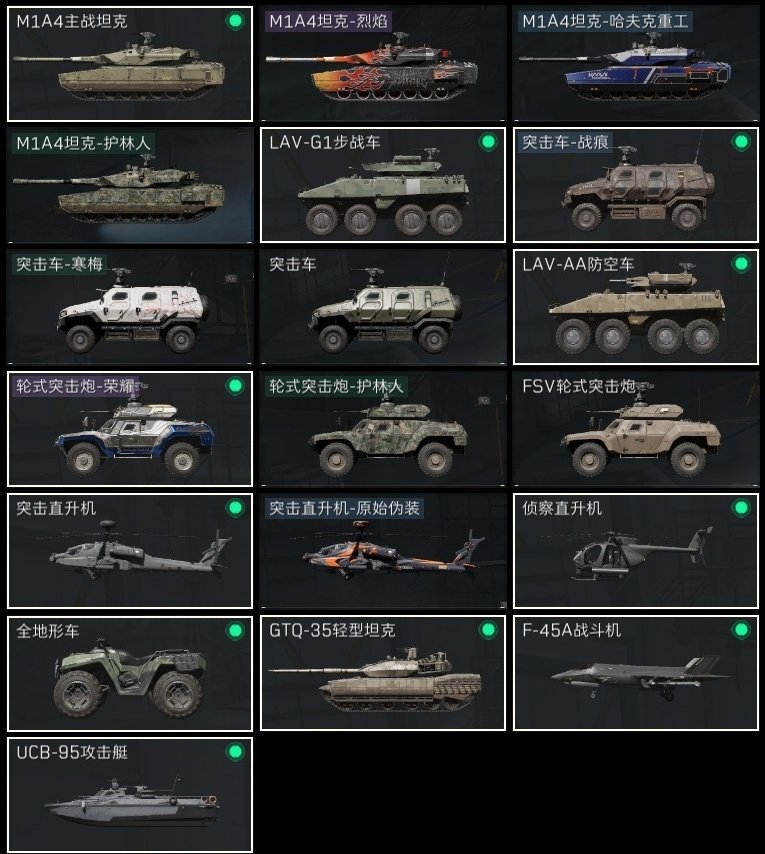The width and height of the screenshot is (765, 854).
Task: Select 轮式突击炮-护林人 camo skin
Action: (x=383, y=429)
